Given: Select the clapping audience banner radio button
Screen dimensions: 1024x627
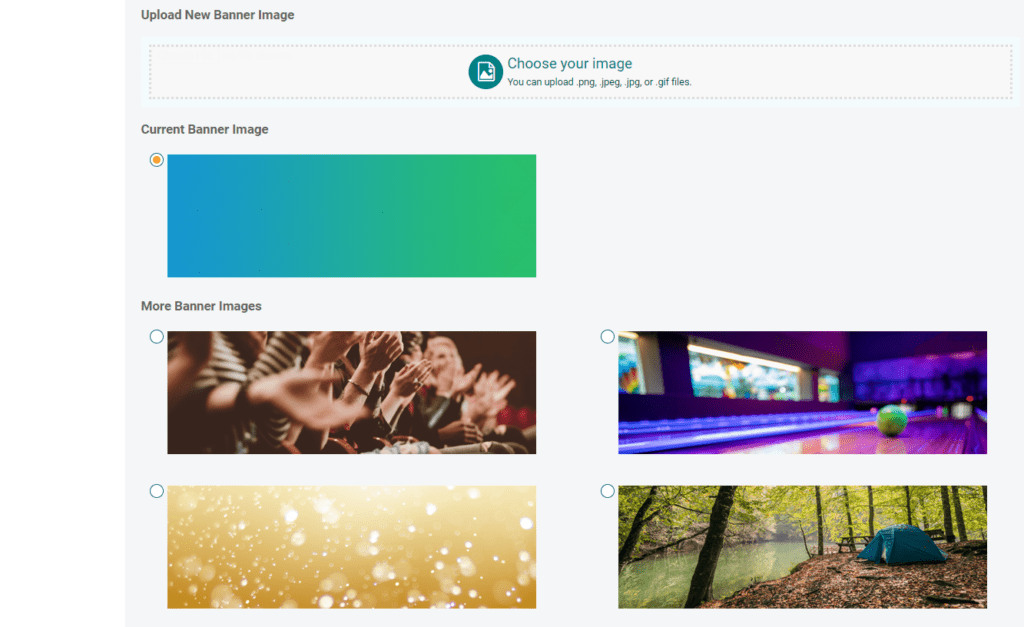Looking at the screenshot, I should point(157,336).
